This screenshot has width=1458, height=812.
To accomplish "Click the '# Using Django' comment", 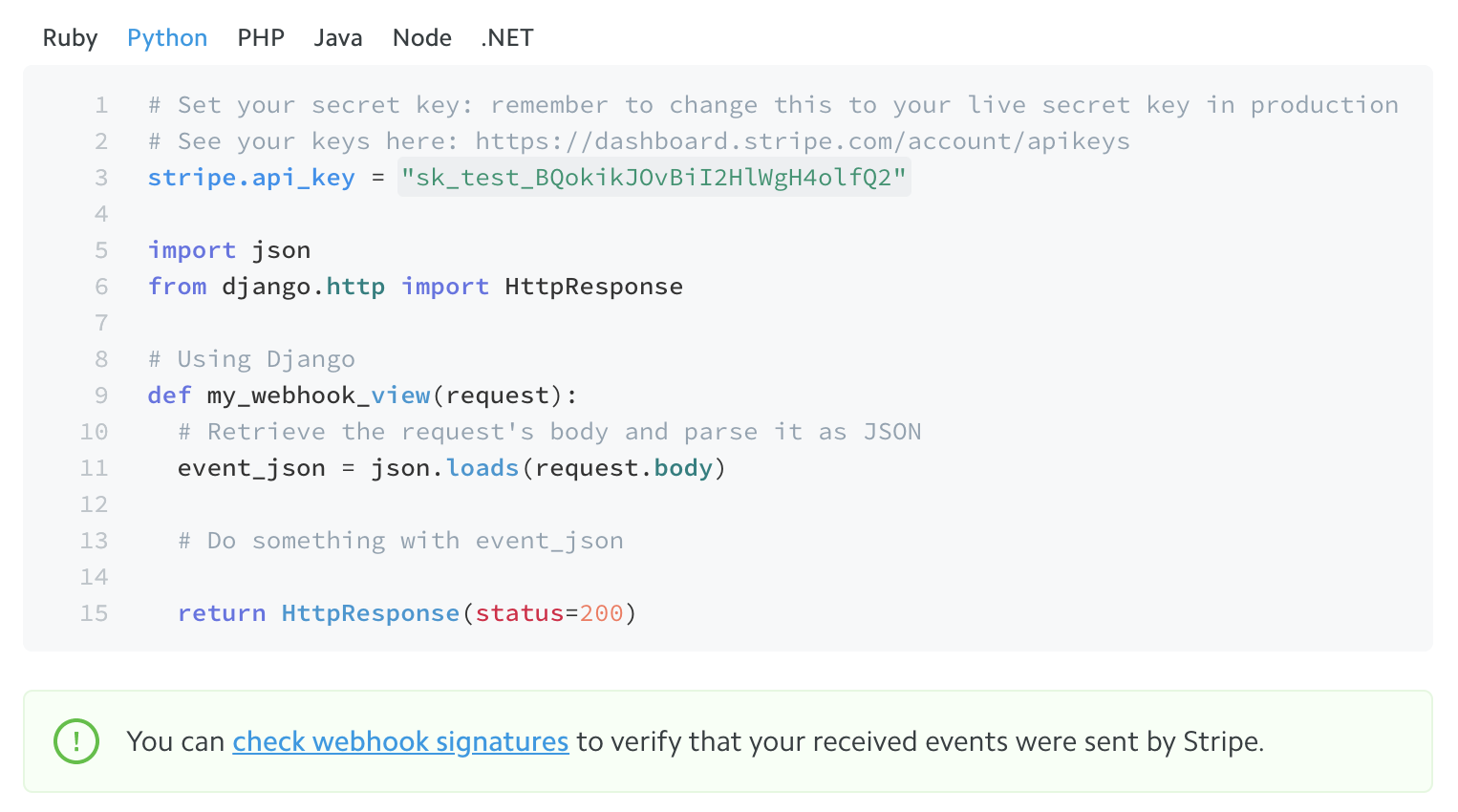I will 251,359.
